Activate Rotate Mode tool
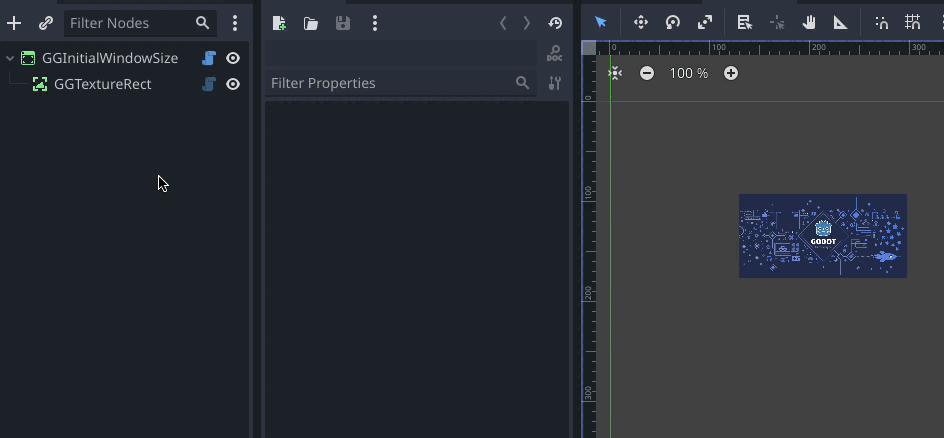 point(672,23)
